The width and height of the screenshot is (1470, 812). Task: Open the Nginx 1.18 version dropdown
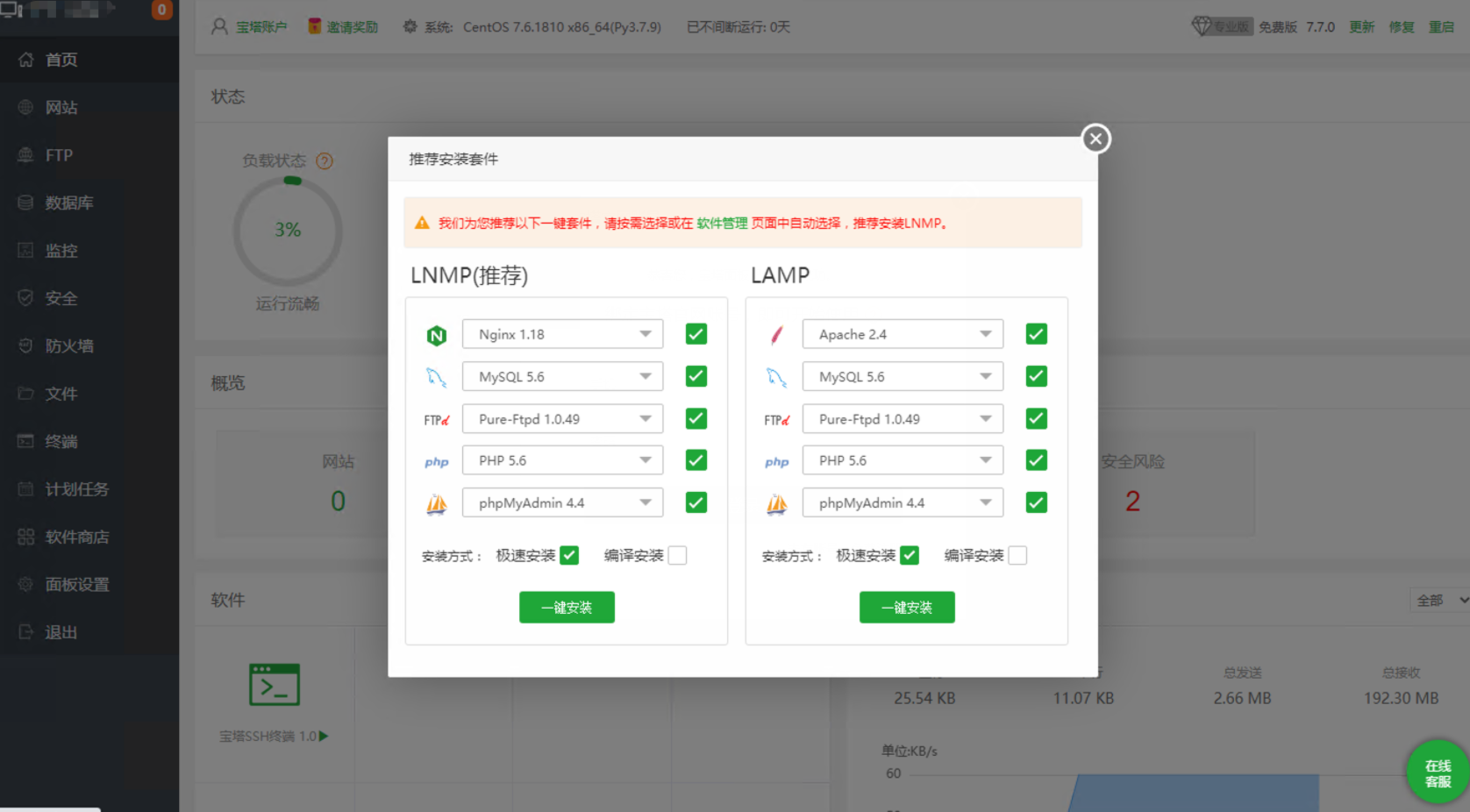[x=562, y=334]
